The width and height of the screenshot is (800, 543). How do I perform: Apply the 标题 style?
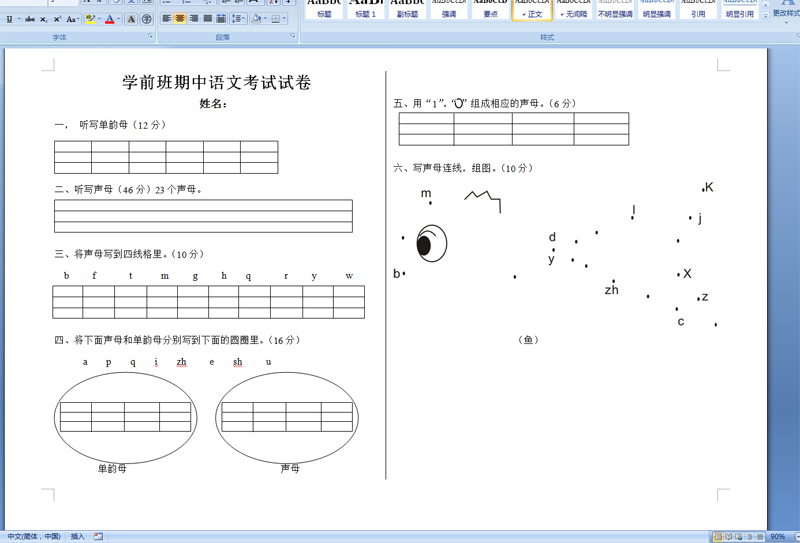tap(324, 9)
